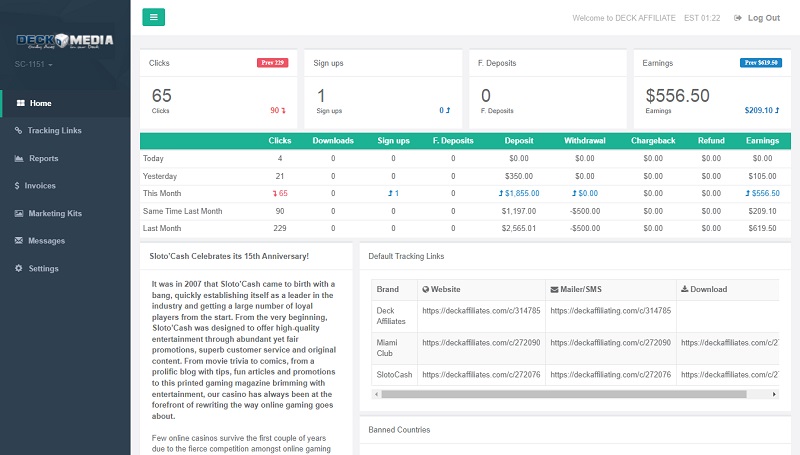The width and height of the screenshot is (800, 455).
Task: Click the Clicks column header
Action: 280,141
